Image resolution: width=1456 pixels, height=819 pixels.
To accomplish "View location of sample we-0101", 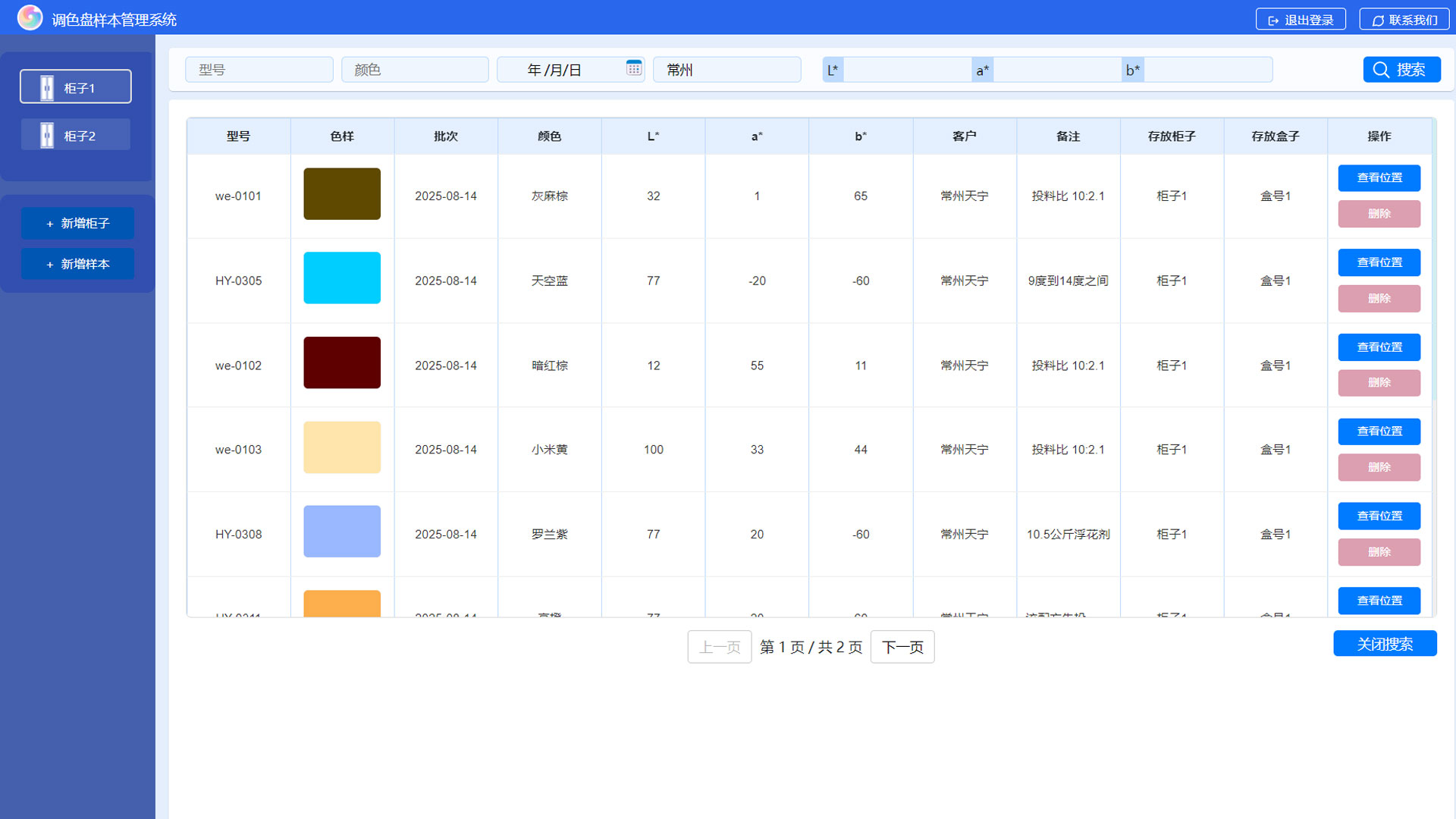I will [1378, 177].
